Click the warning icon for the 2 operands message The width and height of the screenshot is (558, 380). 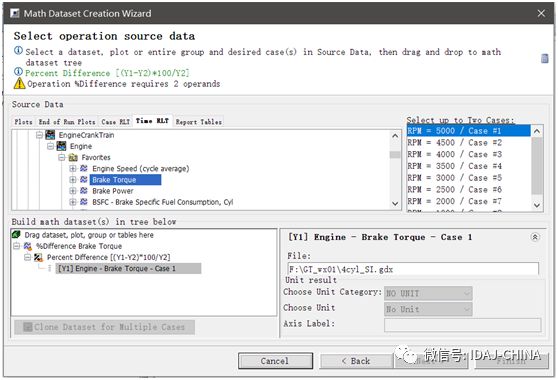(20, 84)
